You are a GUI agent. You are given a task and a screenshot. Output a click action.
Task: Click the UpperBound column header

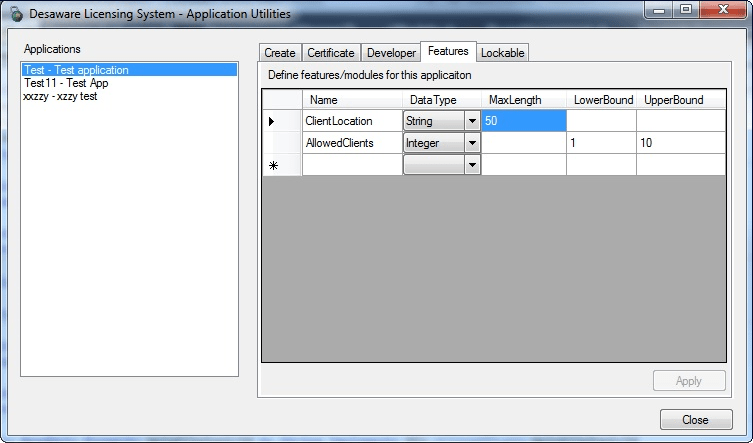coord(681,99)
